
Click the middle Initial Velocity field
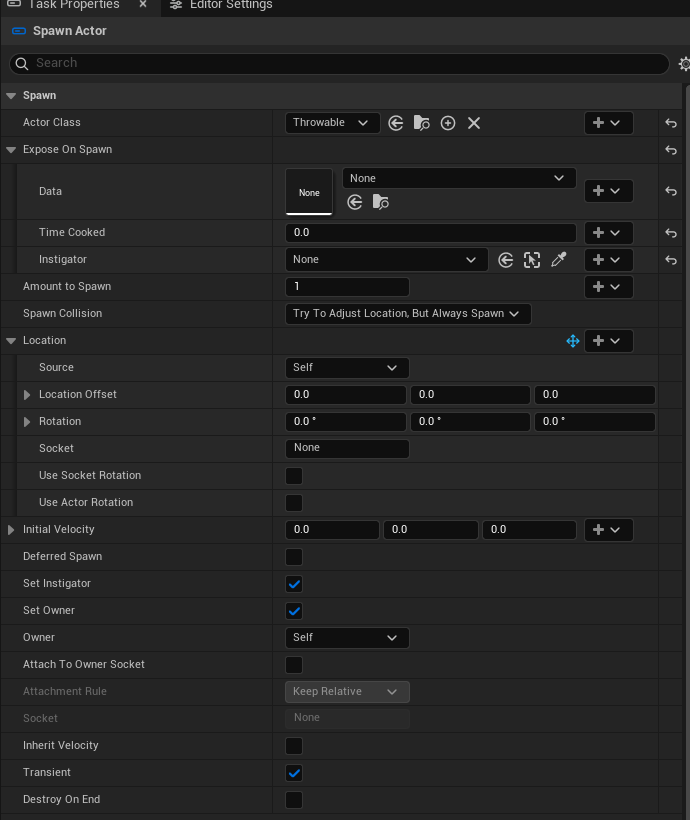click(431, 530)
